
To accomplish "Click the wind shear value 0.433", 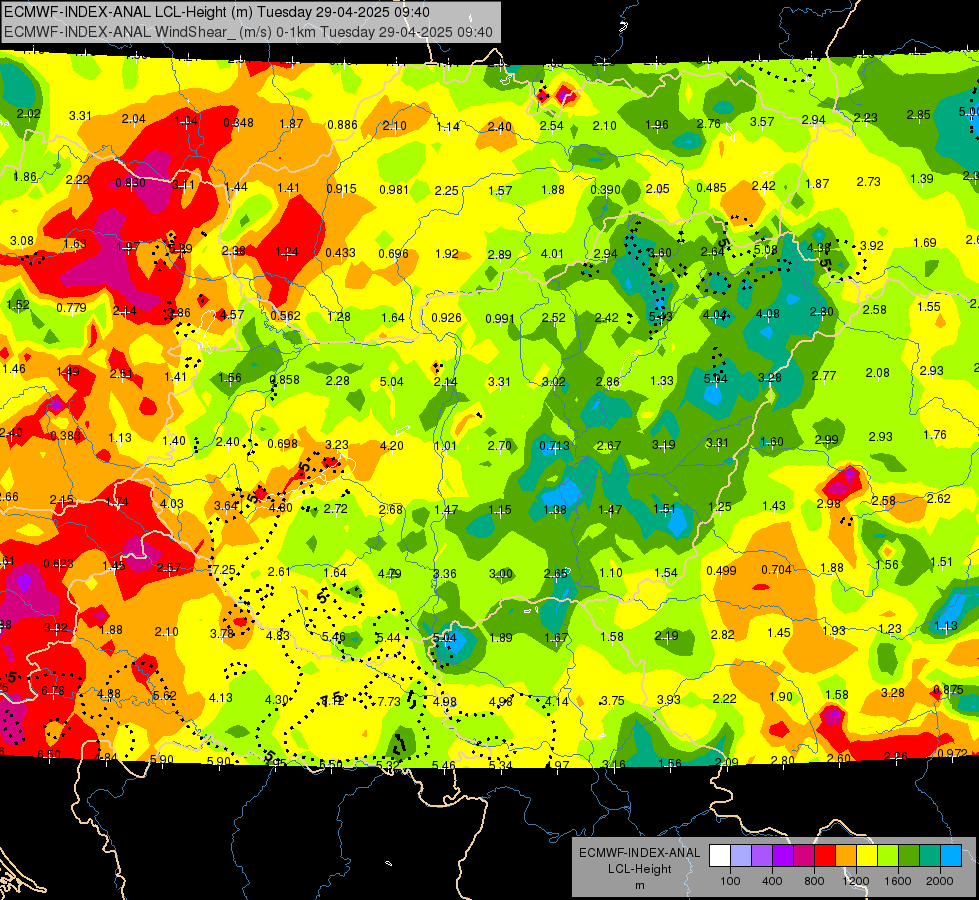I will pos(340,253).
